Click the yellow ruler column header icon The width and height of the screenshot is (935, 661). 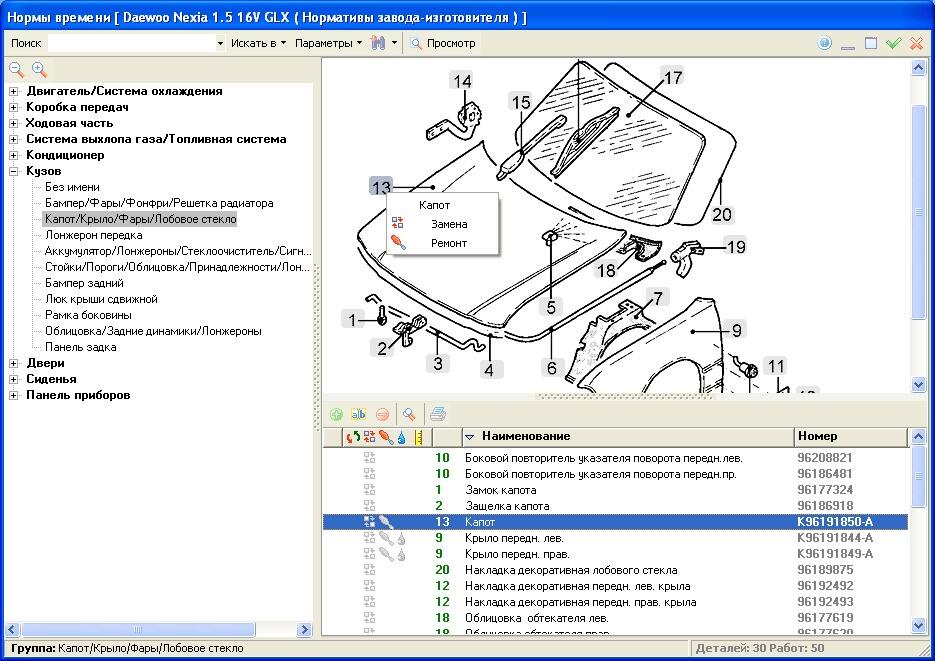(419, 437)
